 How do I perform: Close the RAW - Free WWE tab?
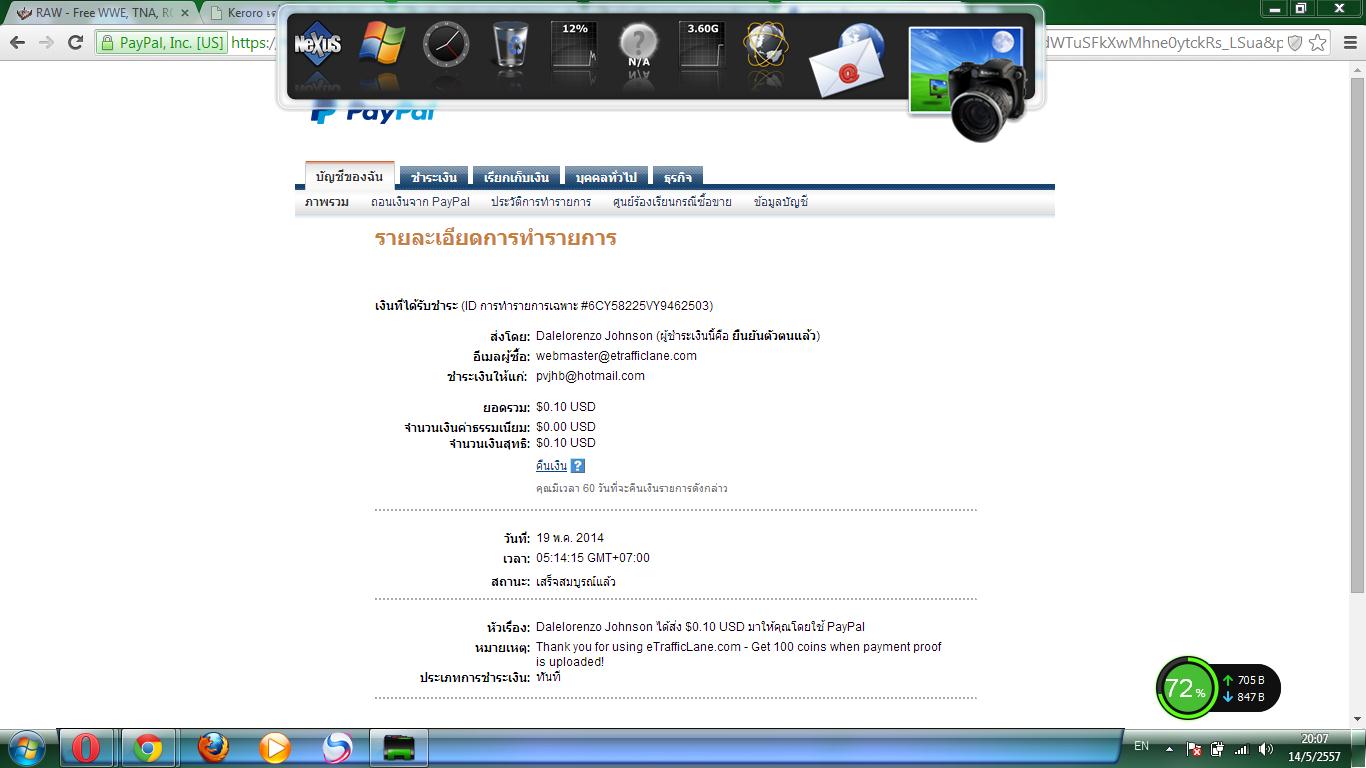coord(184,13)
